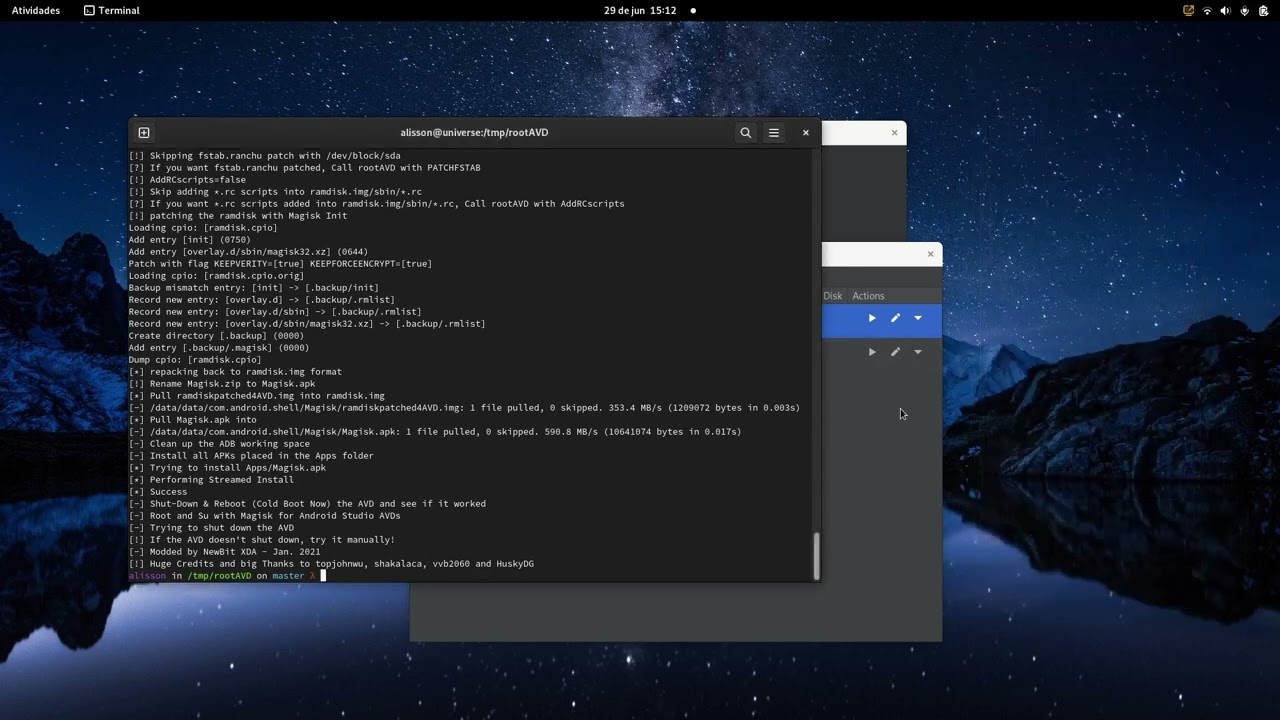Screen dimensions: 1280x720
Task: Click the line 'Create directory [.backup] (0000)'
Action: point(216,336)
